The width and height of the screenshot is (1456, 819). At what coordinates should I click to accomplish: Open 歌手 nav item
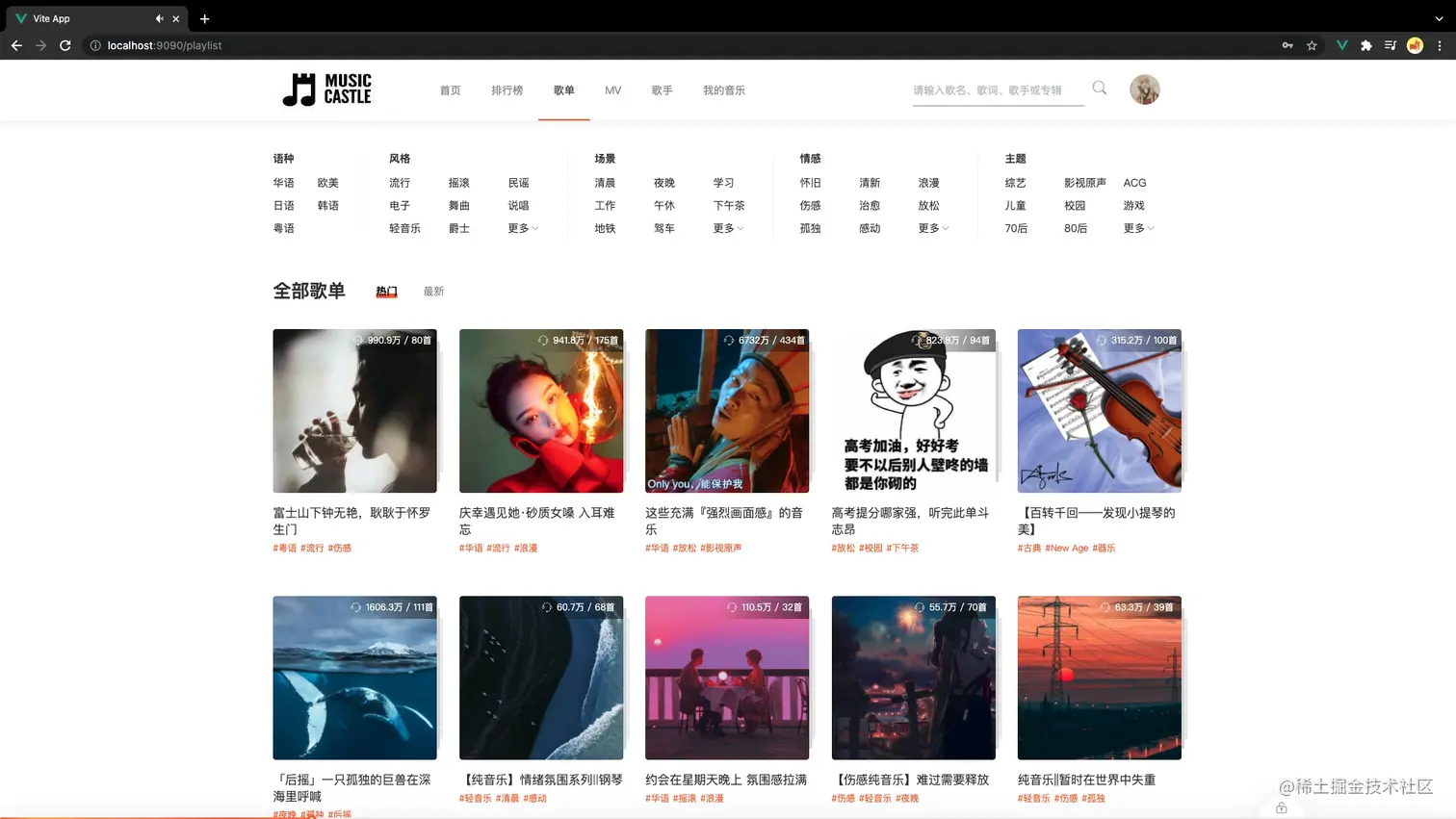(663, 90)
